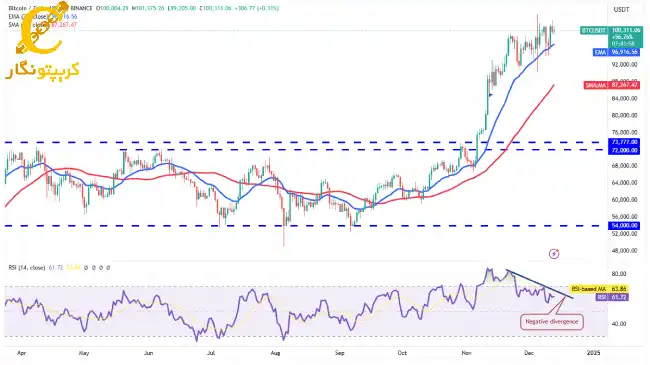650x365 pixels.
Task: Click the 92,000.00 price axis label
Action: [x=625, y=65]
